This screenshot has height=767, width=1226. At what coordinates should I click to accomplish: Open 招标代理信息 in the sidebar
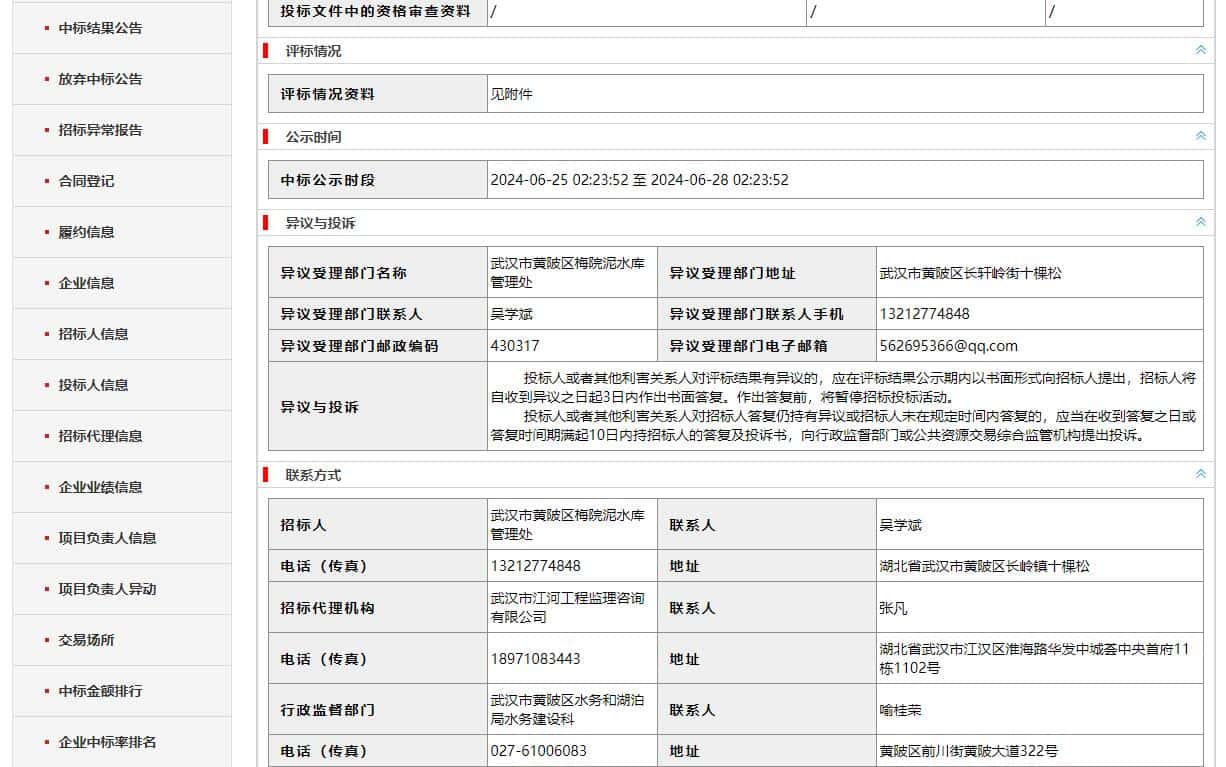coord(100,436)
